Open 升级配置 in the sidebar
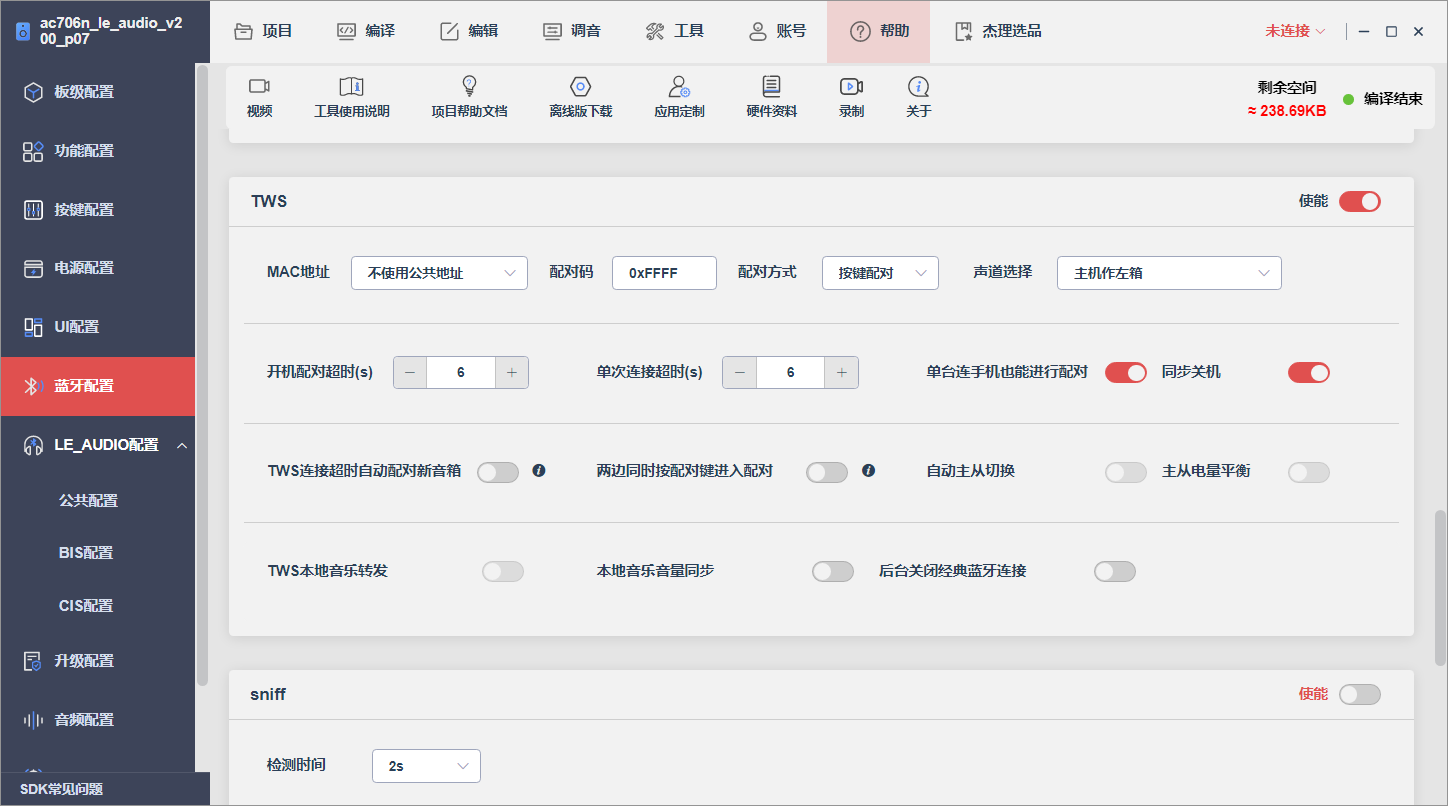 point(98,661)
